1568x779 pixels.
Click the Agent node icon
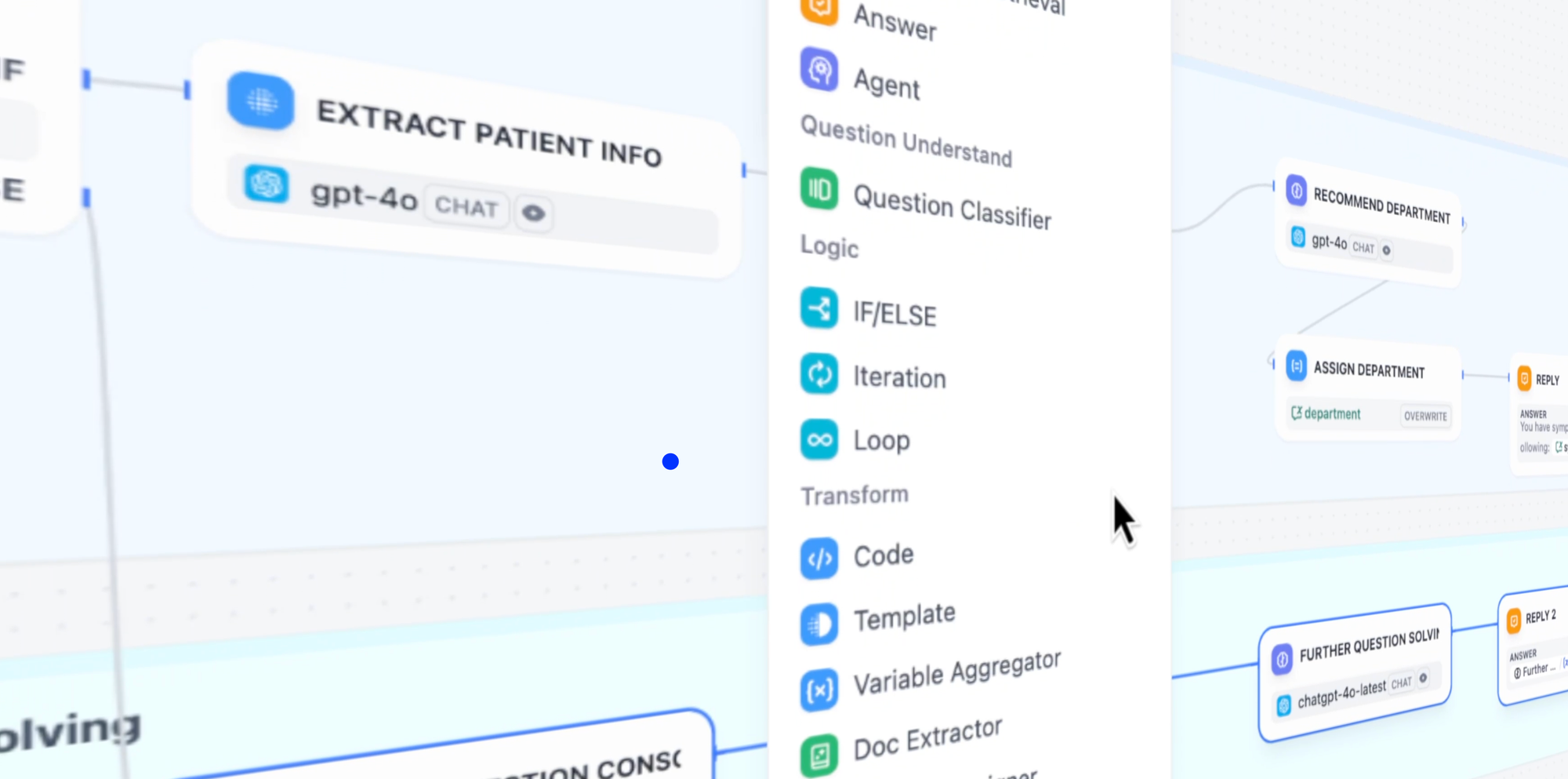click(x=819, y=70)
